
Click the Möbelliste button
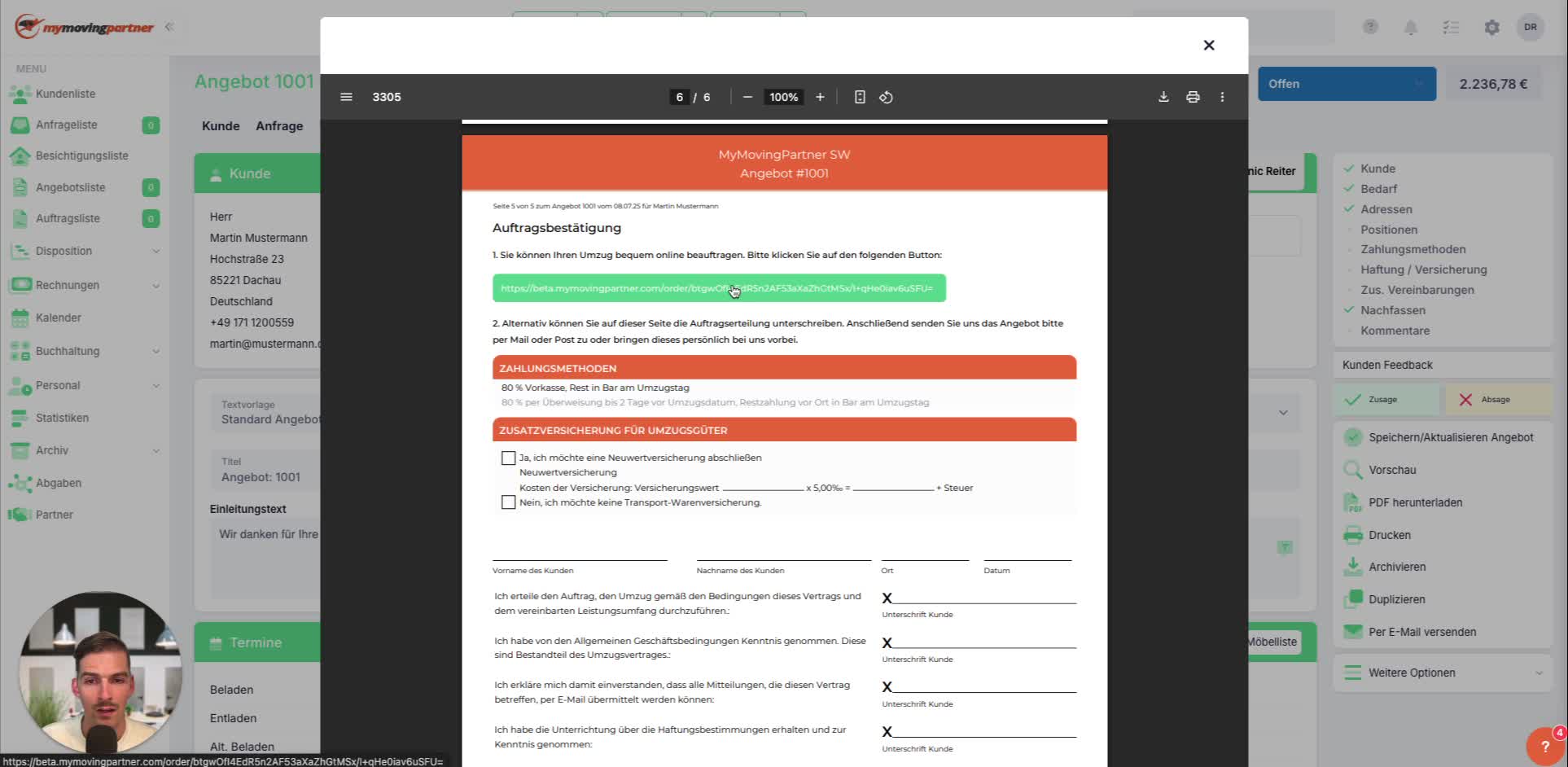(1273, 642)
